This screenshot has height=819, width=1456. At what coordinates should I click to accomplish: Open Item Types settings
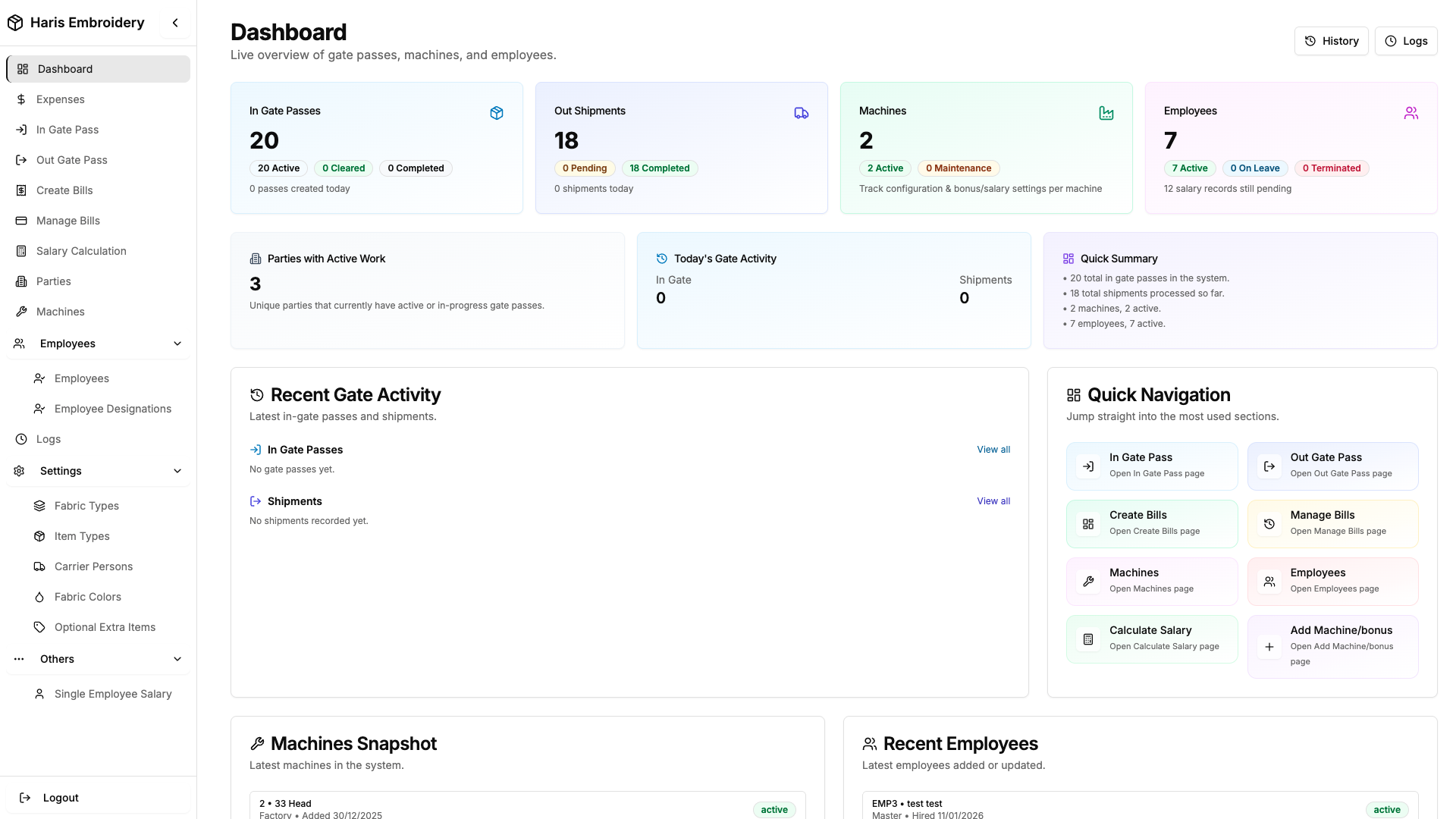click(x=107, y=536)
